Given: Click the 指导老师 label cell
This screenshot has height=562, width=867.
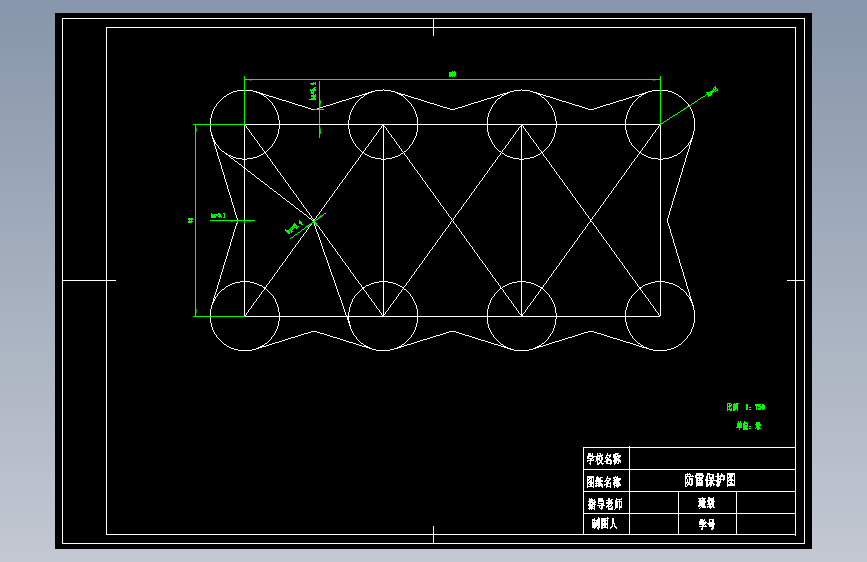Looking at the screenshot, I should point(605,503).
